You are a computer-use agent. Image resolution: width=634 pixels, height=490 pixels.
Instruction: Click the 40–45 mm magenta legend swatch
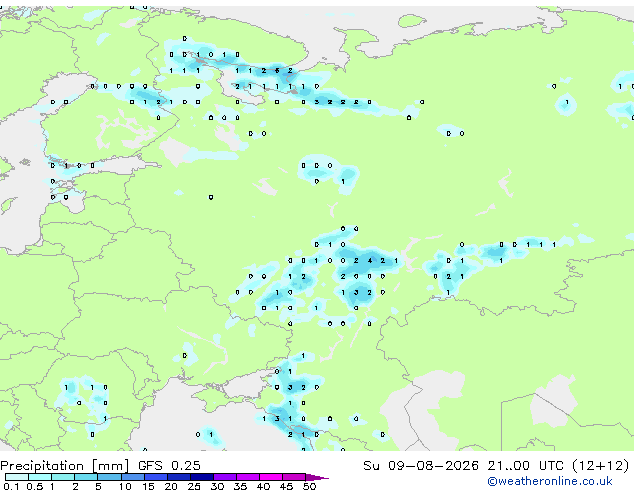pos(271,477)
